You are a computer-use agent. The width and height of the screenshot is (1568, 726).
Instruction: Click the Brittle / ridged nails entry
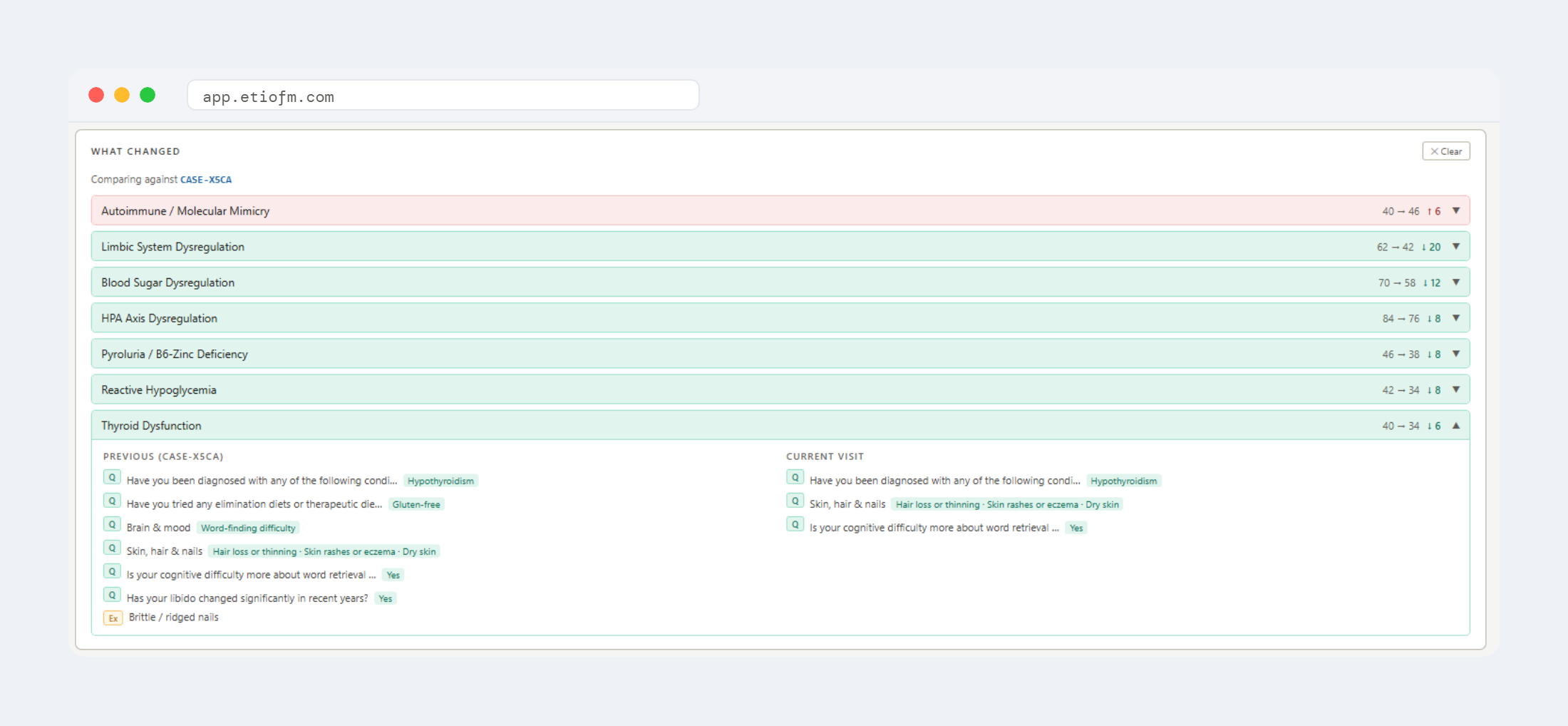[x=173, y=618]
